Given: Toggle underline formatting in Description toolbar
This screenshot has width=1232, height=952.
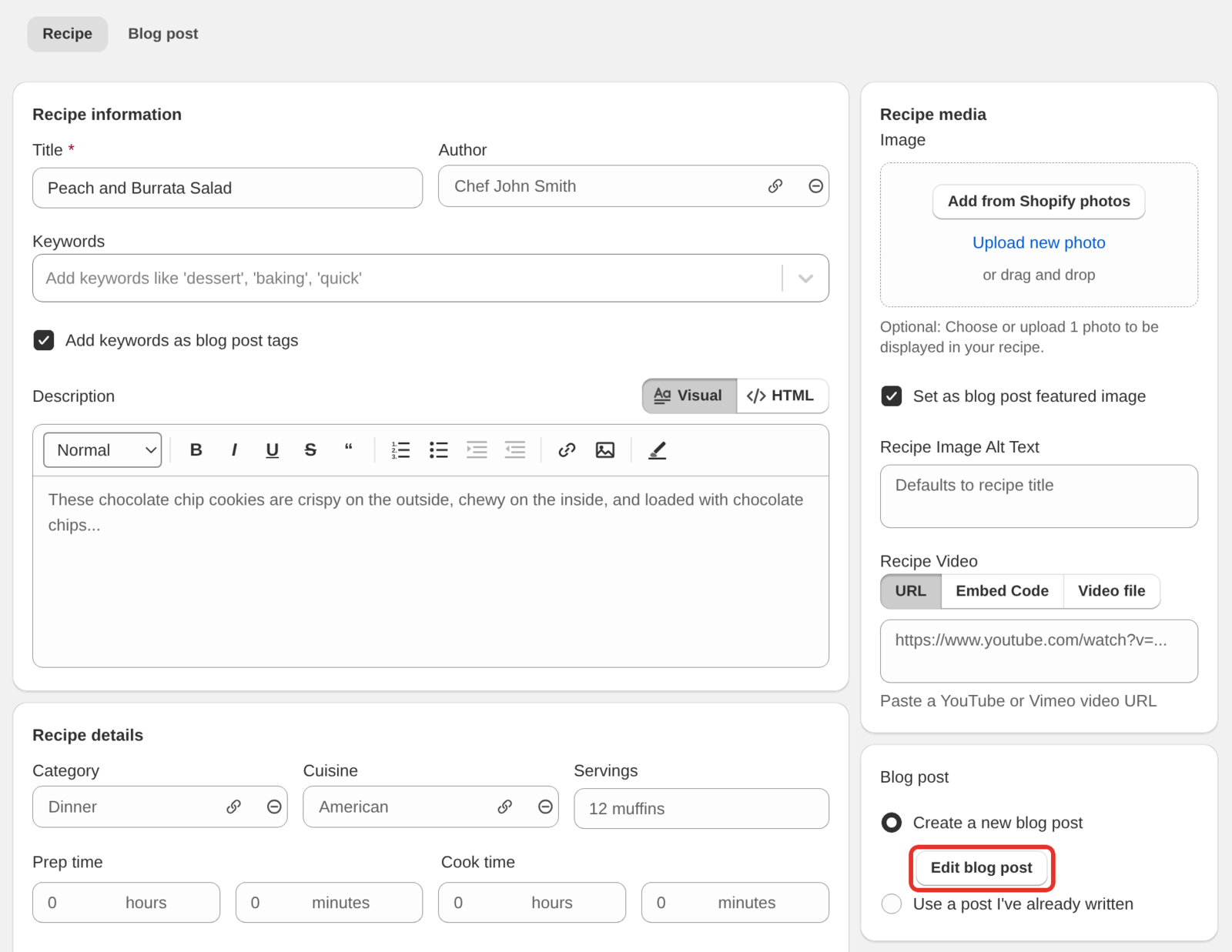Looking at the screenshot, I should tap(272, 450).
